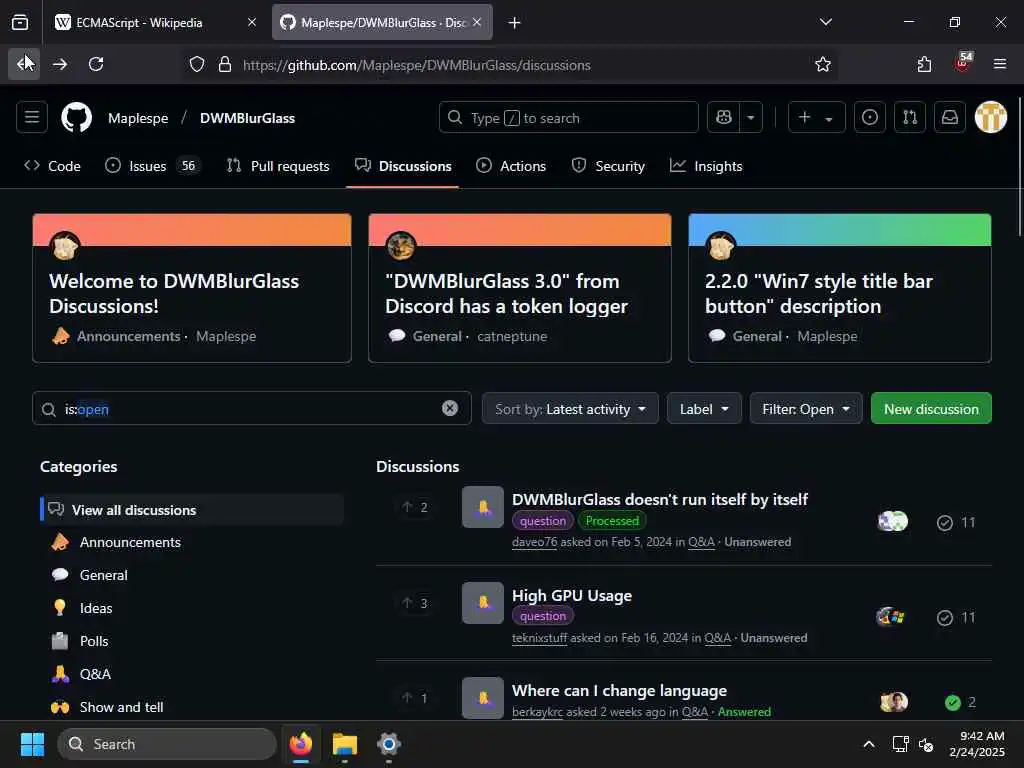Open the Issues tab

click(x=152, y=166)
